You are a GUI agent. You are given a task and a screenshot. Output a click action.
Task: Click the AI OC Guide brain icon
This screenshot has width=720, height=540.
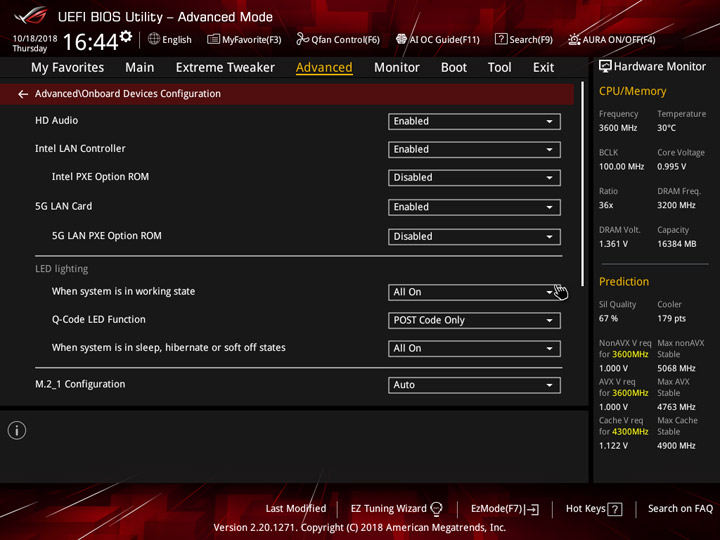coord(401,39)
